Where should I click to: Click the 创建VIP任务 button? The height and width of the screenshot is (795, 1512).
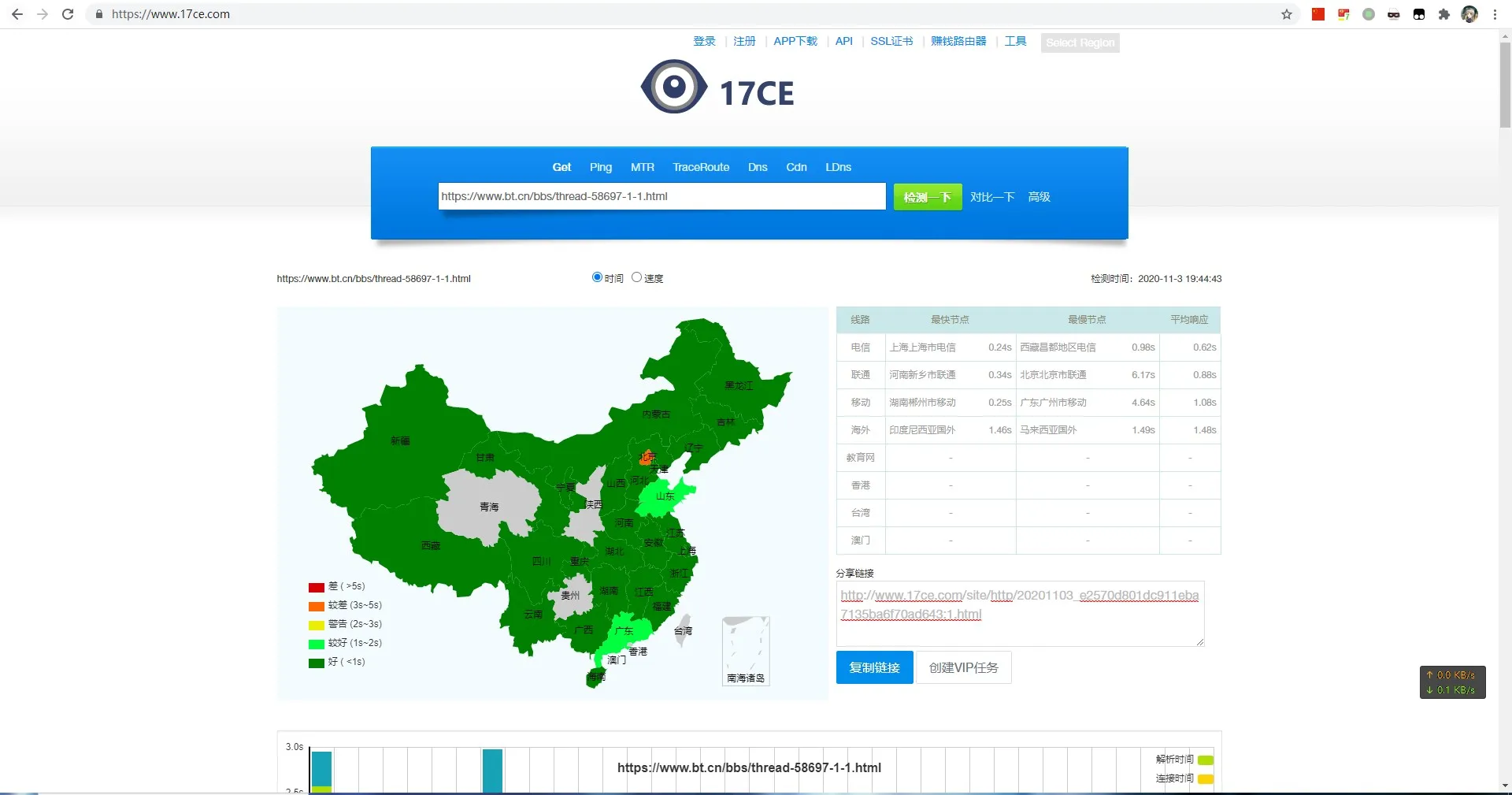964,667
